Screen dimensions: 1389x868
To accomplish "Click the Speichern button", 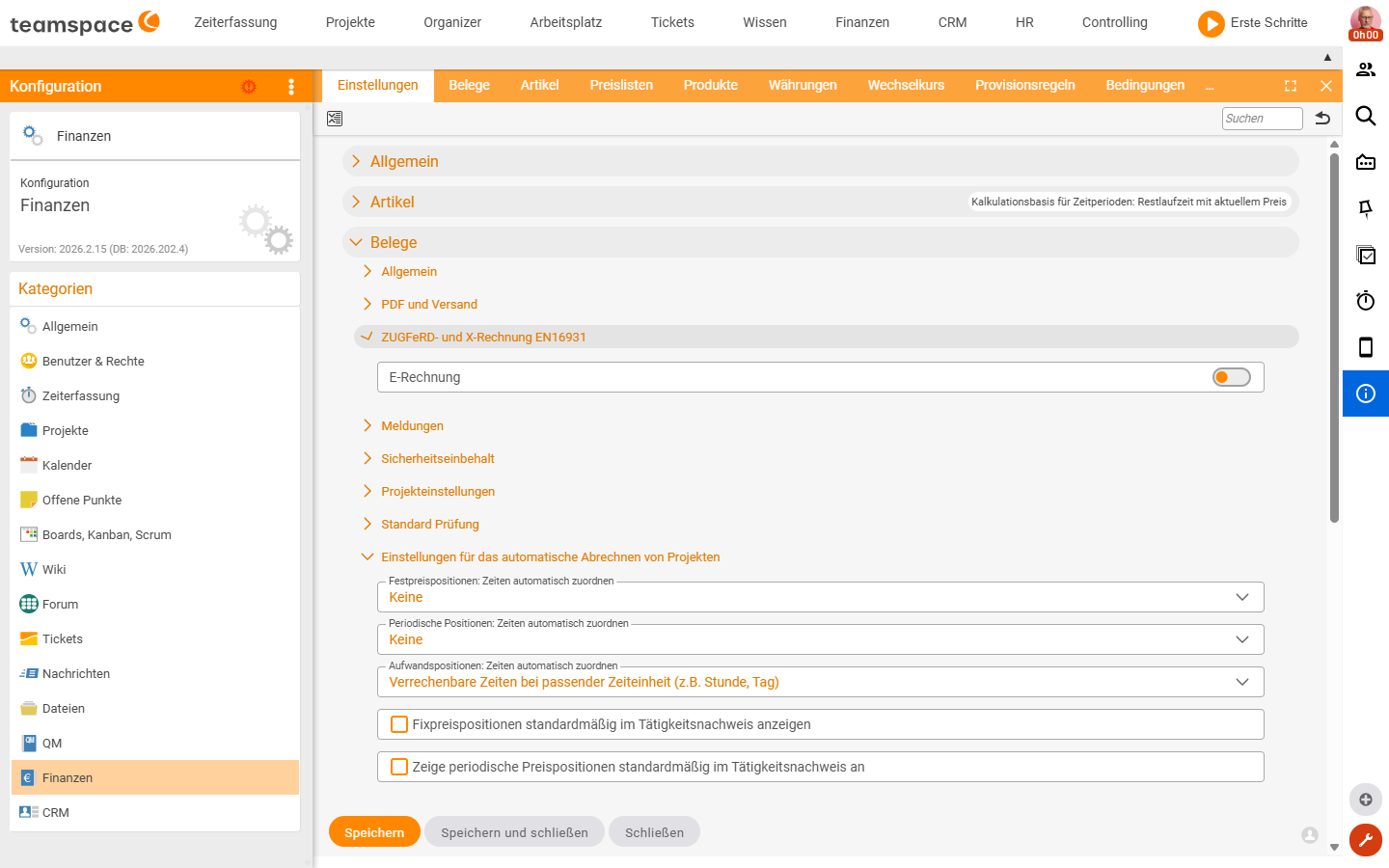I will point(374,832).
